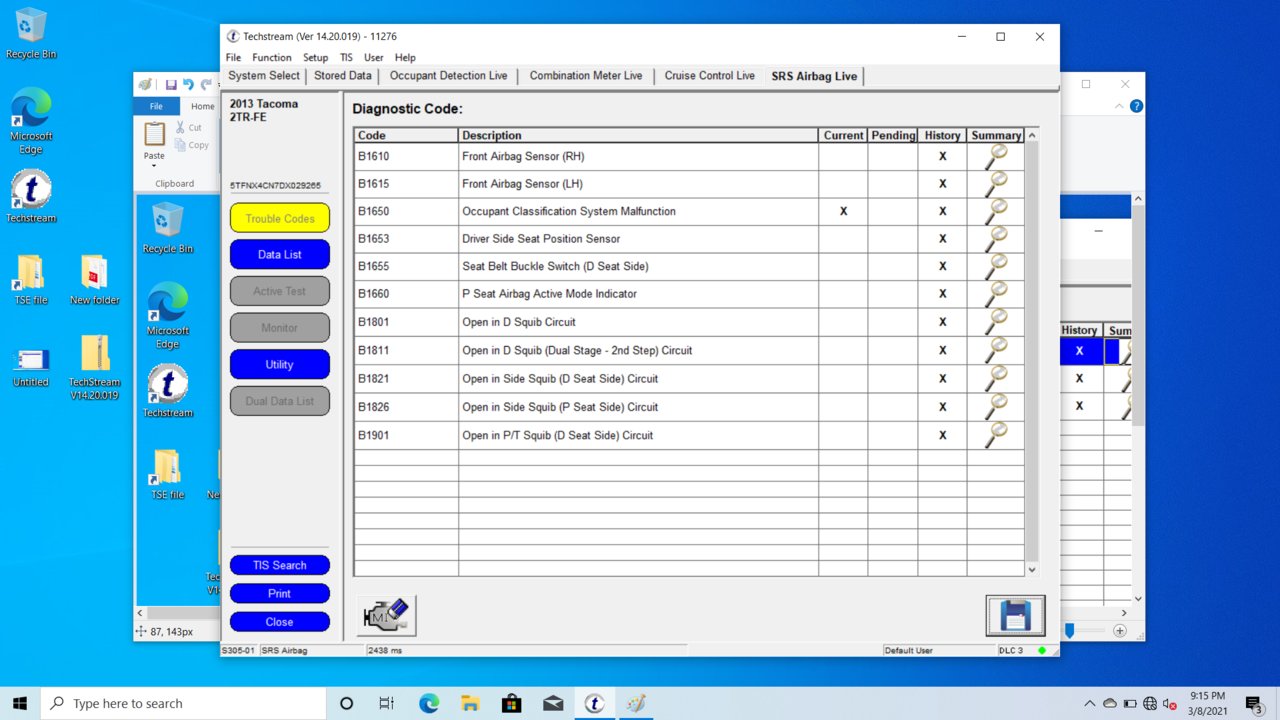Open the Windows Start menu
Image resolution: width=1280 pixels, height=720 pixels.
click(20, 703)
